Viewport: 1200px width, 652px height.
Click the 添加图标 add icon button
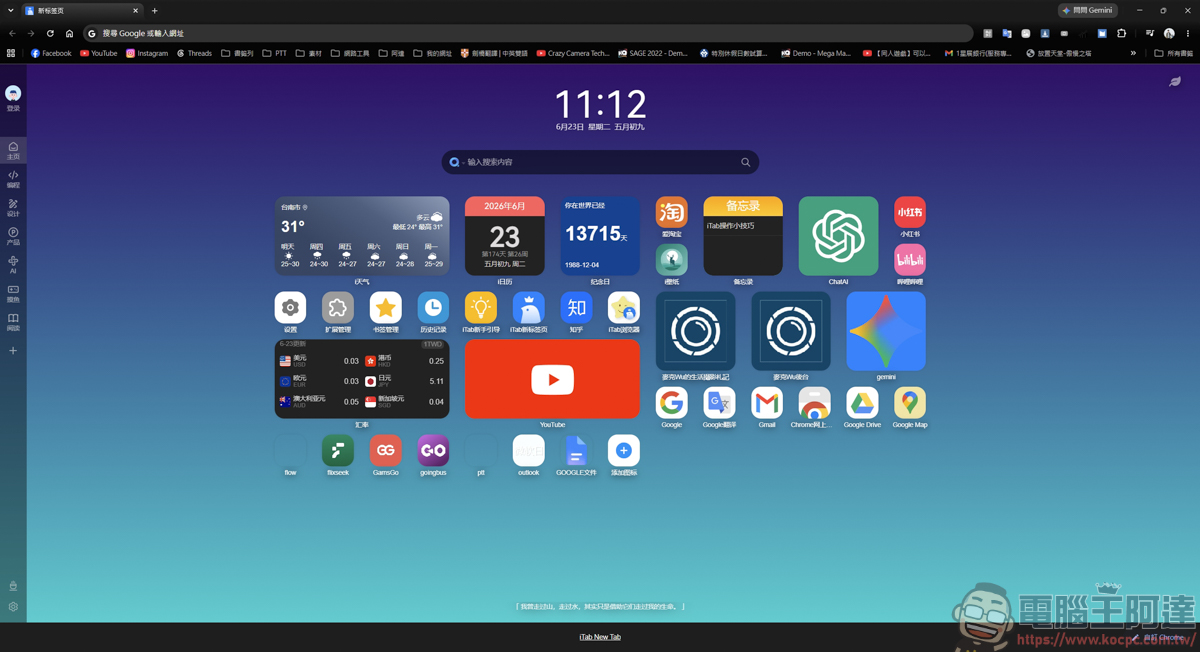coord(624,451)
